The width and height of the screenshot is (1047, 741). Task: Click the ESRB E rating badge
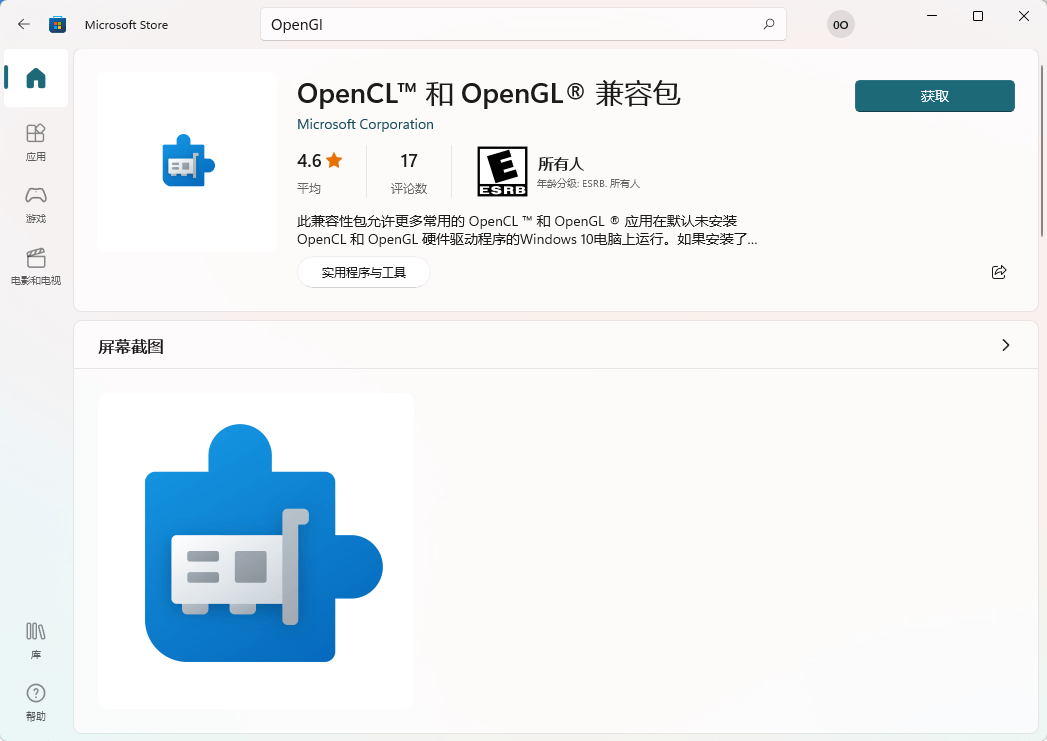click(502, 170)
